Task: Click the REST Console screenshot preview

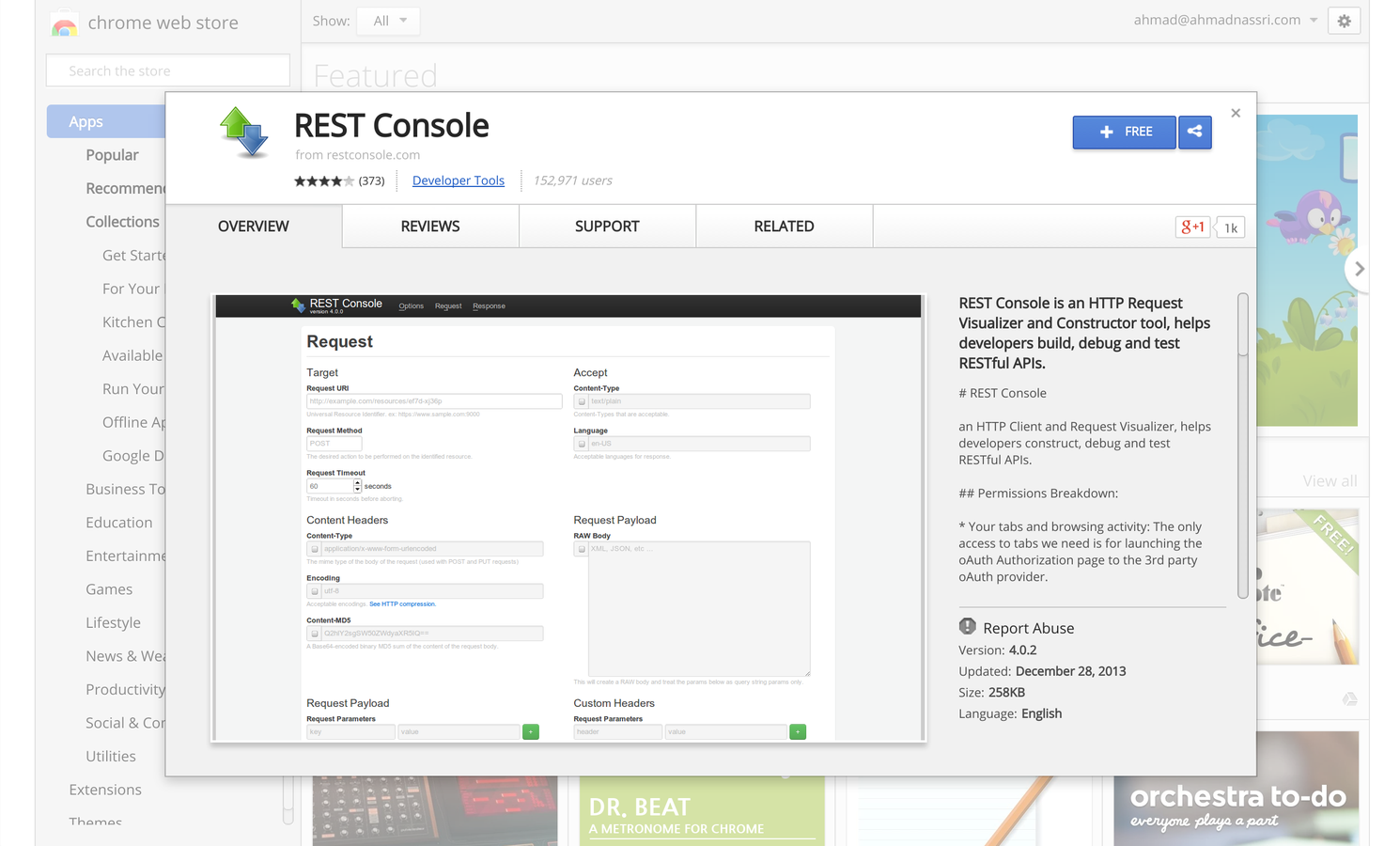Action: coord(568,518)
